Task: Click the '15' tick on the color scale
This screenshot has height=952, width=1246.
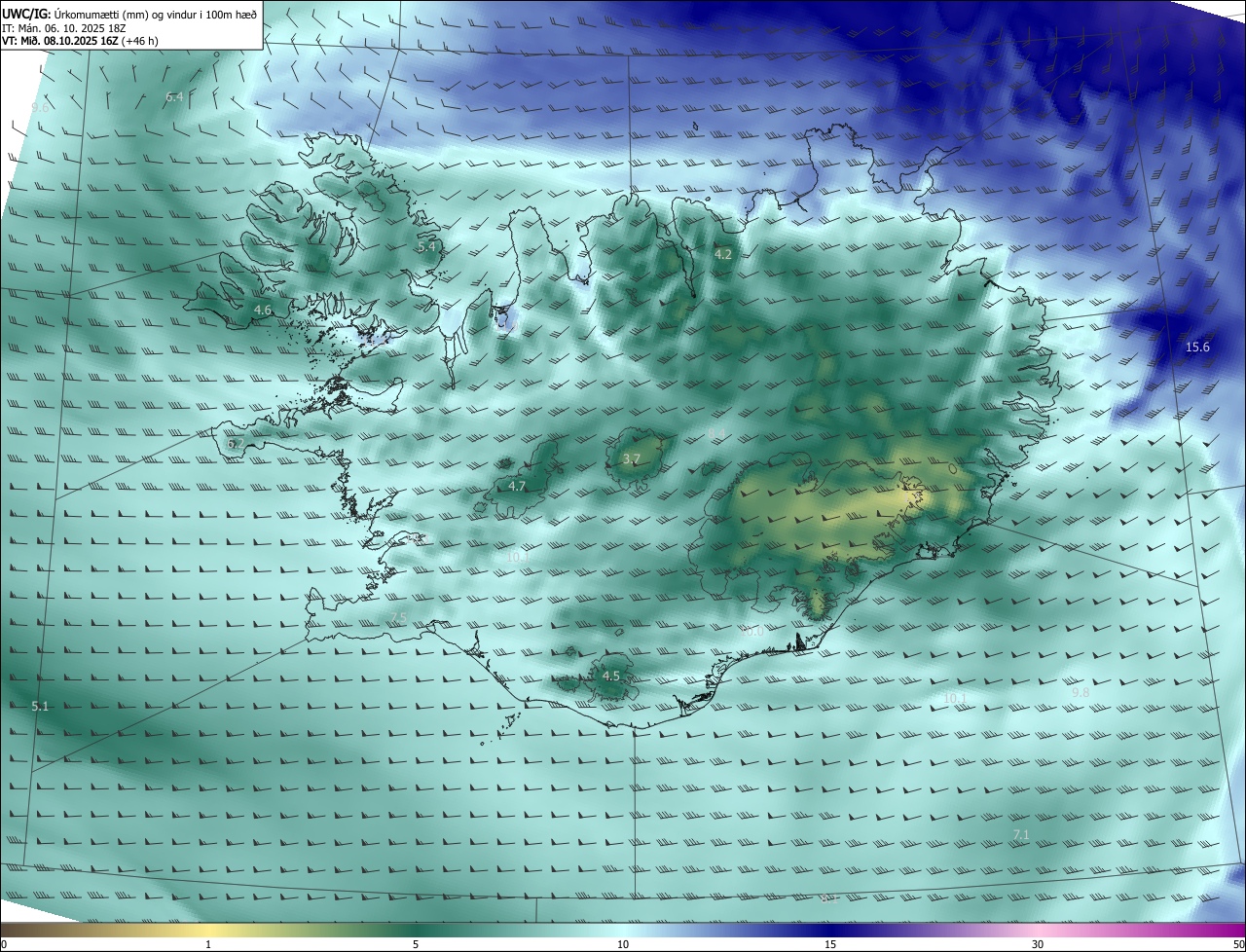Action: [x=830, y=944]
